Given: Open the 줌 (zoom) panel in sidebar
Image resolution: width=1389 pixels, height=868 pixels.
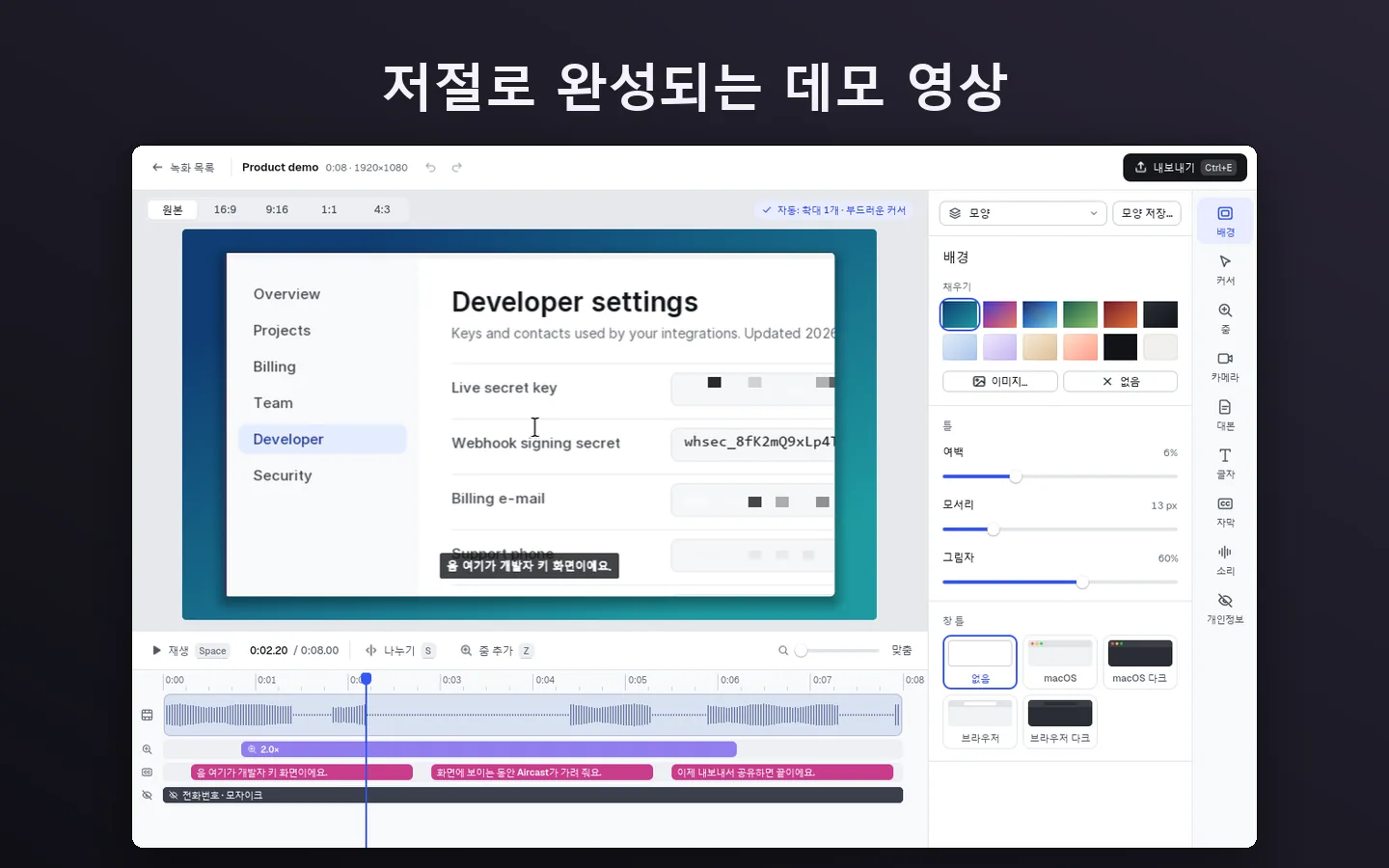Looking at the screenshot, I should 1225,318.
